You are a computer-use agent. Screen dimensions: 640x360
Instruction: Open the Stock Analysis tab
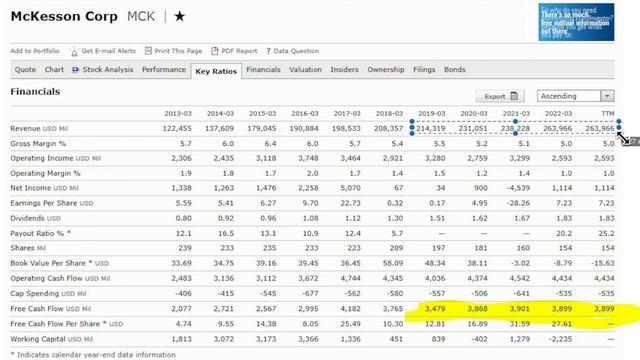108,69
